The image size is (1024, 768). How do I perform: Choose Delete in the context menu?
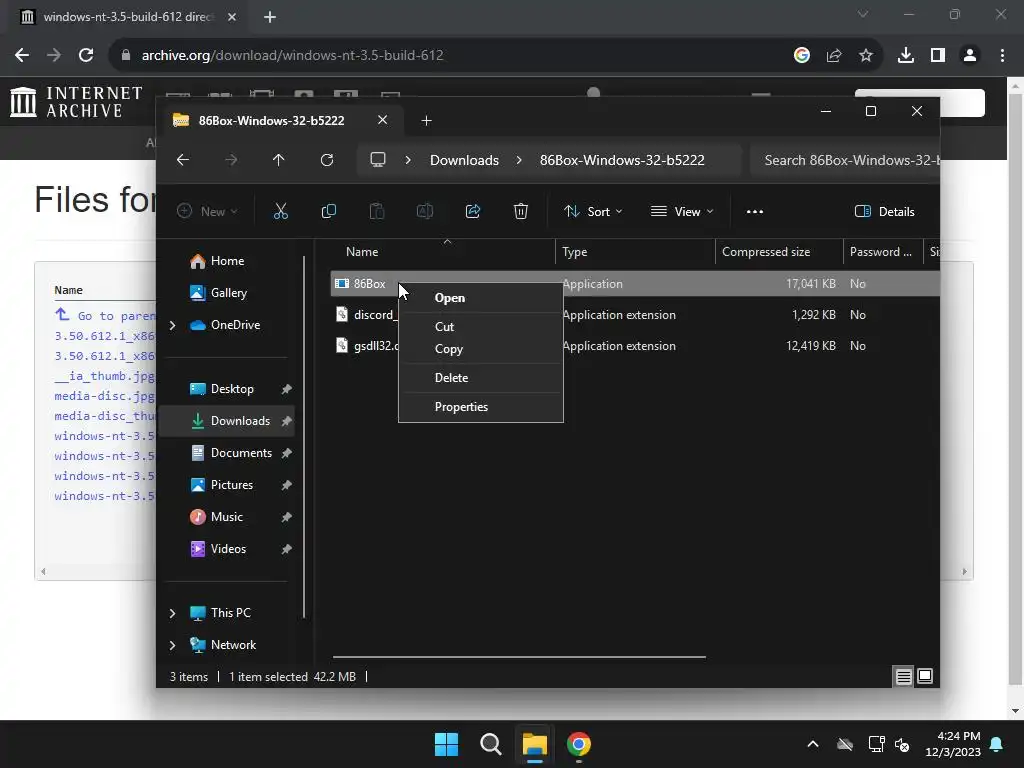pyautogui.click(x=481, y=378)
